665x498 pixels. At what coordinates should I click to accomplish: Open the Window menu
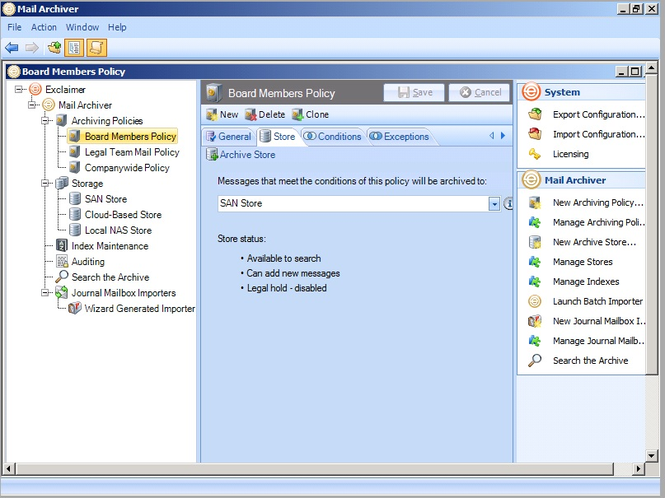[82, 27]
